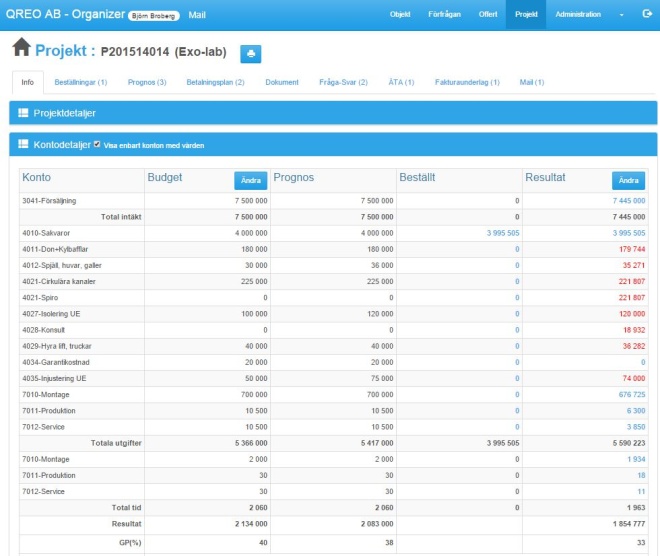Image resolution: width=660 pixels, height=556 pixels.
Task: Collapse the Kontodetaljer panel header
Action: point(333,144)
